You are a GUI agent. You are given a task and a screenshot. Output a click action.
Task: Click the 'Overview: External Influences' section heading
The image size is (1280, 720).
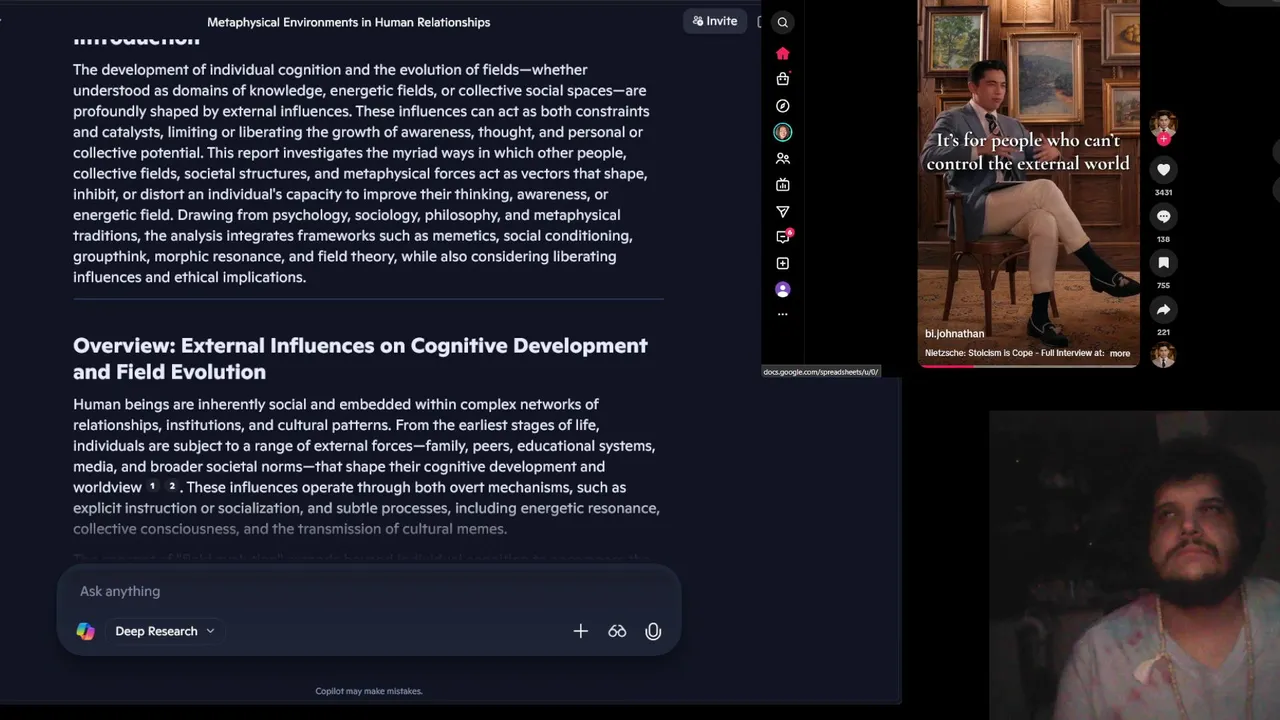(x=360, y=358)
